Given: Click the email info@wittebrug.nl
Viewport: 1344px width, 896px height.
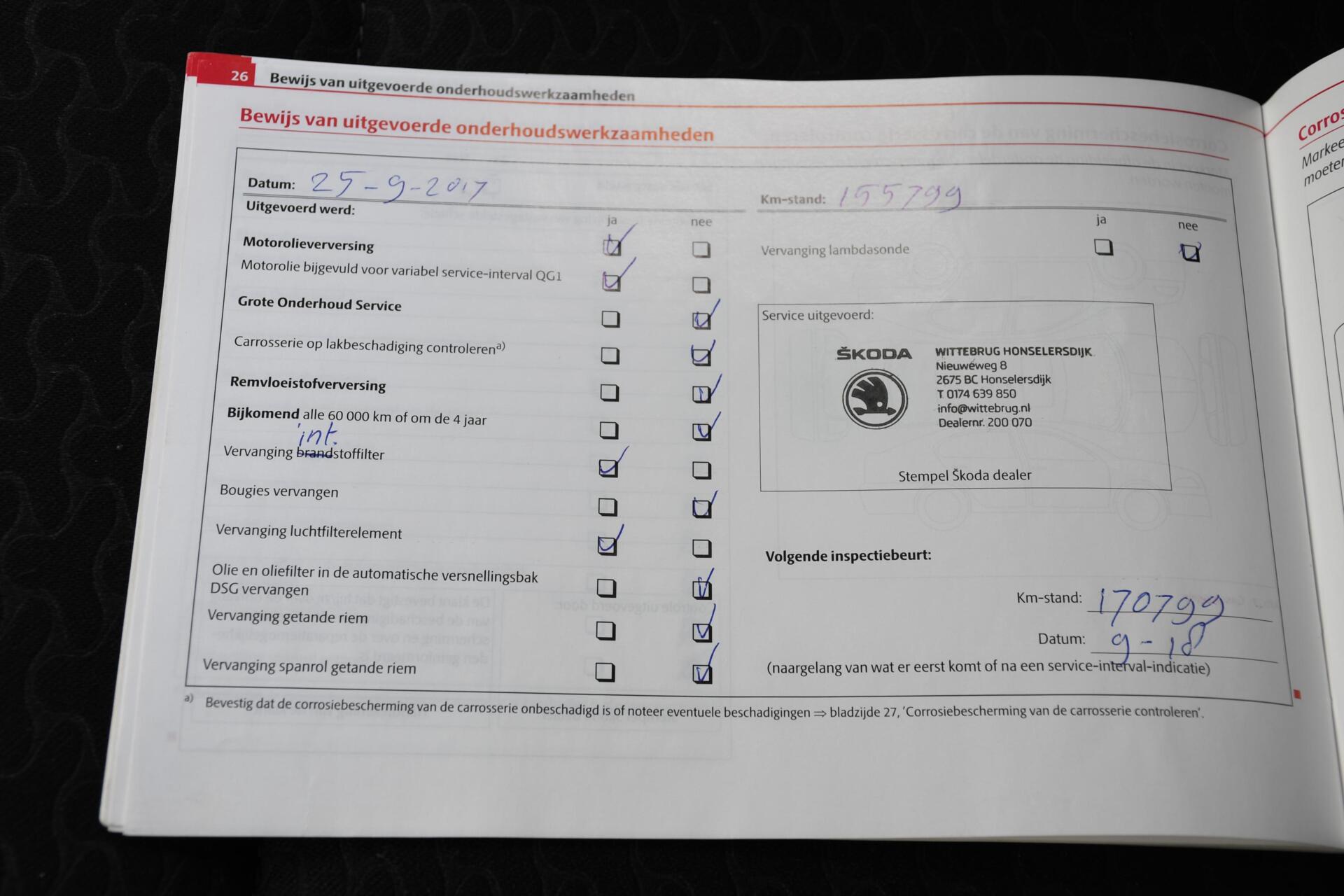Looking at the screenshot, I should click(x=983, y=408).
